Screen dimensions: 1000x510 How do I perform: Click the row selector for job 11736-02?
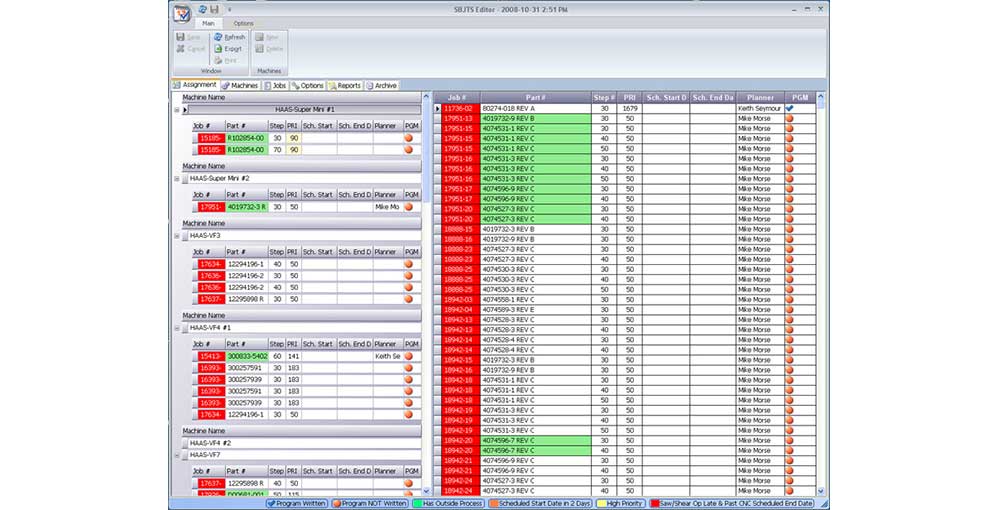pyautogui.click(x=438, y=108)
